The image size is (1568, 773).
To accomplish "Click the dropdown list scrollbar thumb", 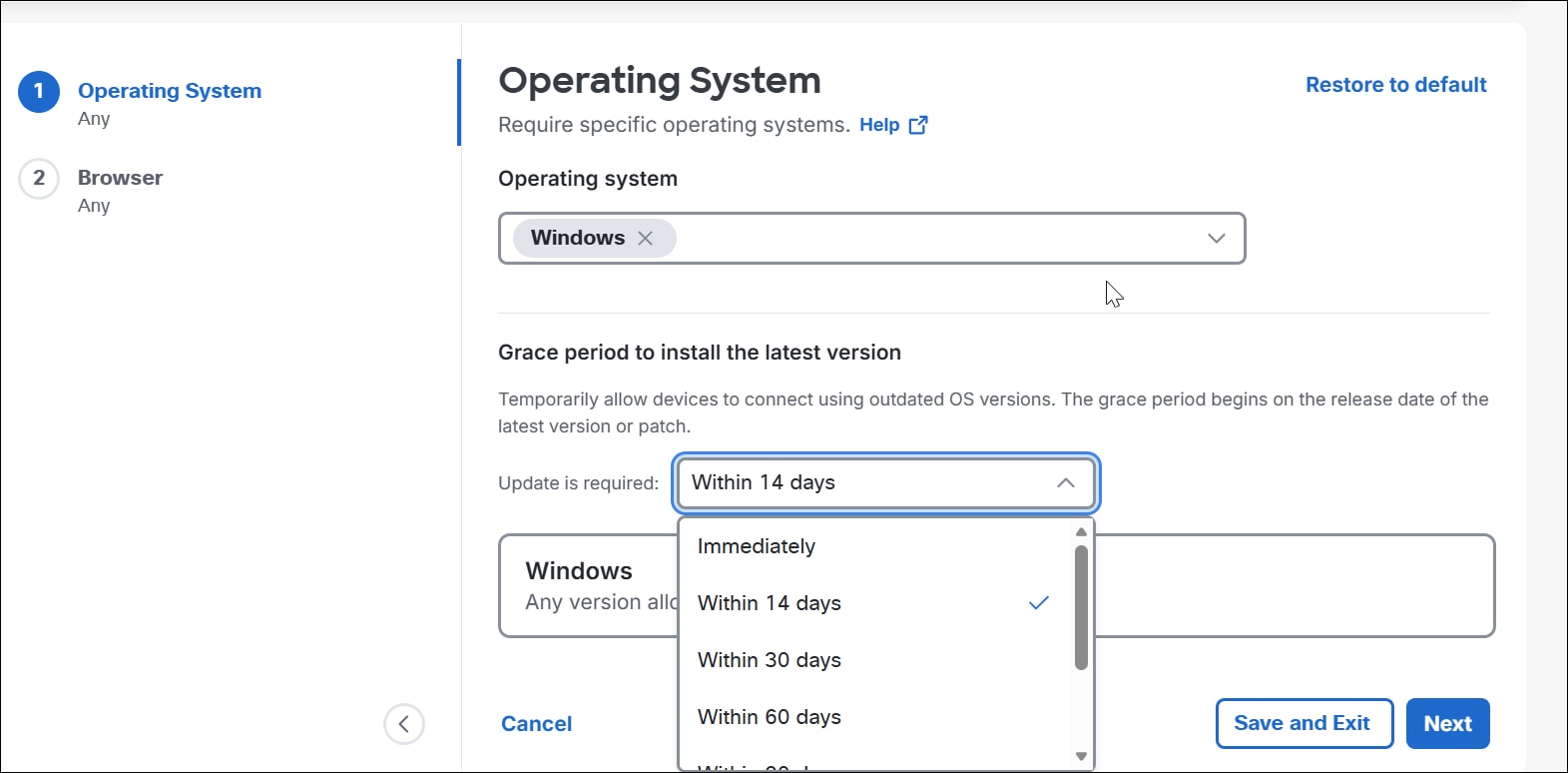I will click(1081, 607).
